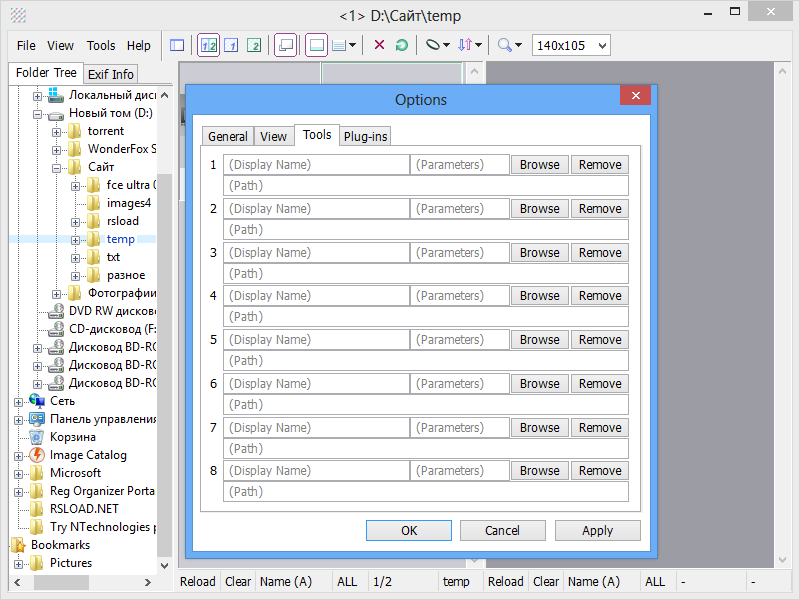Click the list view style icon
The width and height of the screenshot is (800, 600).
(x=339, y=45)
